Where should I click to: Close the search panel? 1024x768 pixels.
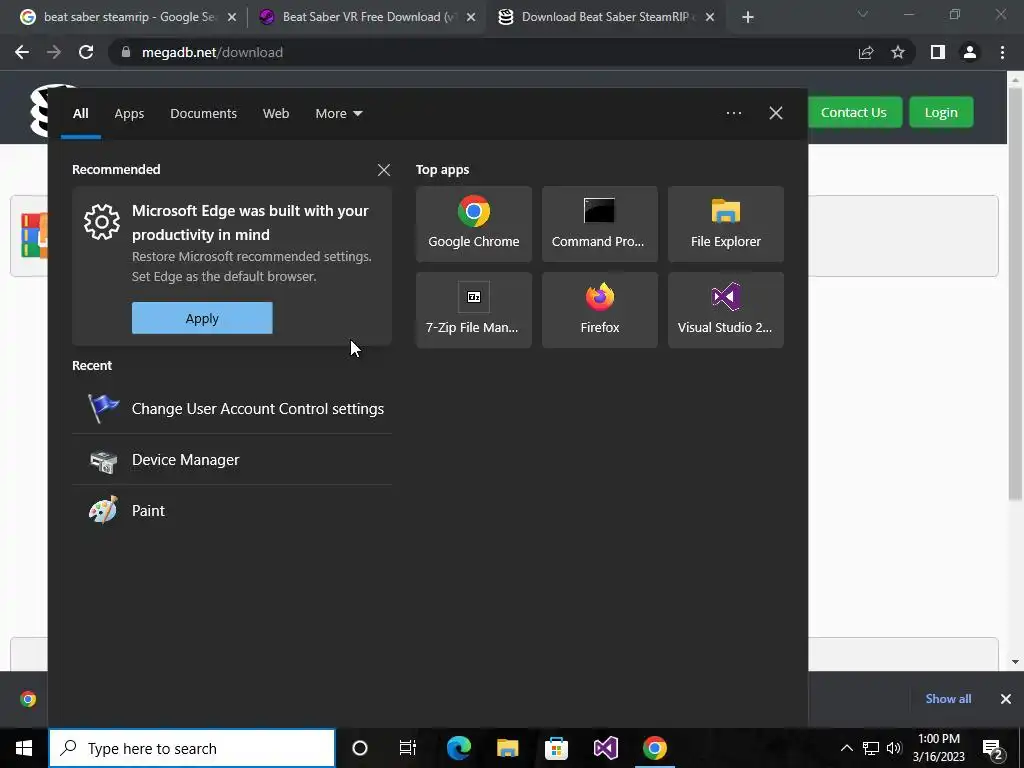click(x=775, y=113)
